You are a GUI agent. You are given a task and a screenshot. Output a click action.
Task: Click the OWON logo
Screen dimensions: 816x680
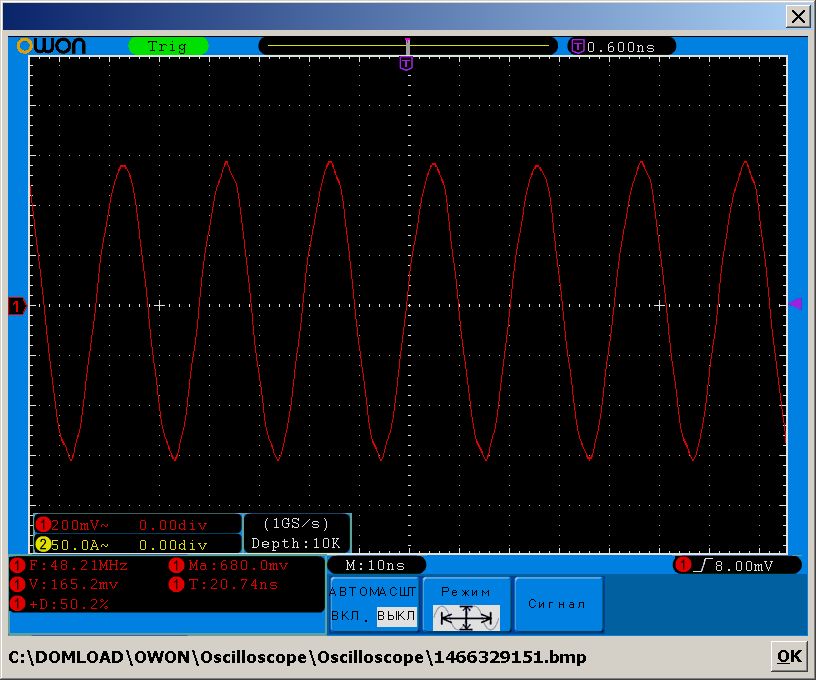[x=52, y=46]
